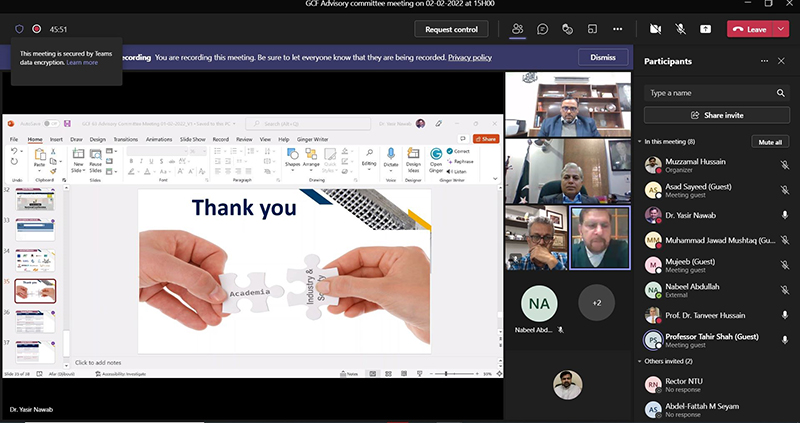This screenshot has width=800, height=423.
Task: Click the 'Type a name' search field
Action: pos(710,93)
